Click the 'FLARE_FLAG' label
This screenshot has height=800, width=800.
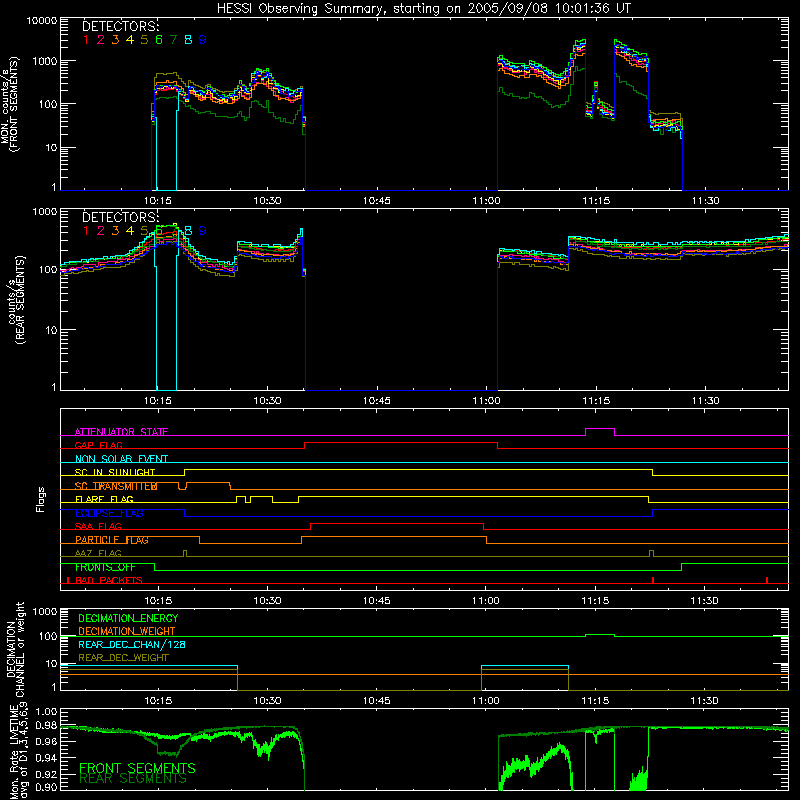104,499
